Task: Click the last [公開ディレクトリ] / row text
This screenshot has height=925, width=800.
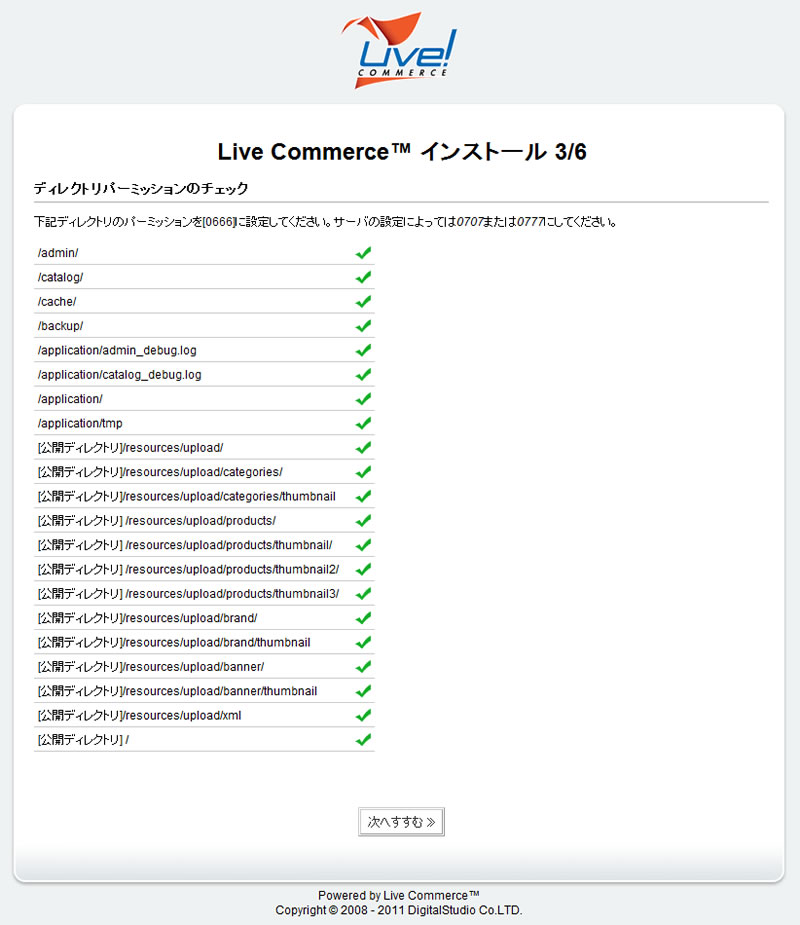Action: 83,740
